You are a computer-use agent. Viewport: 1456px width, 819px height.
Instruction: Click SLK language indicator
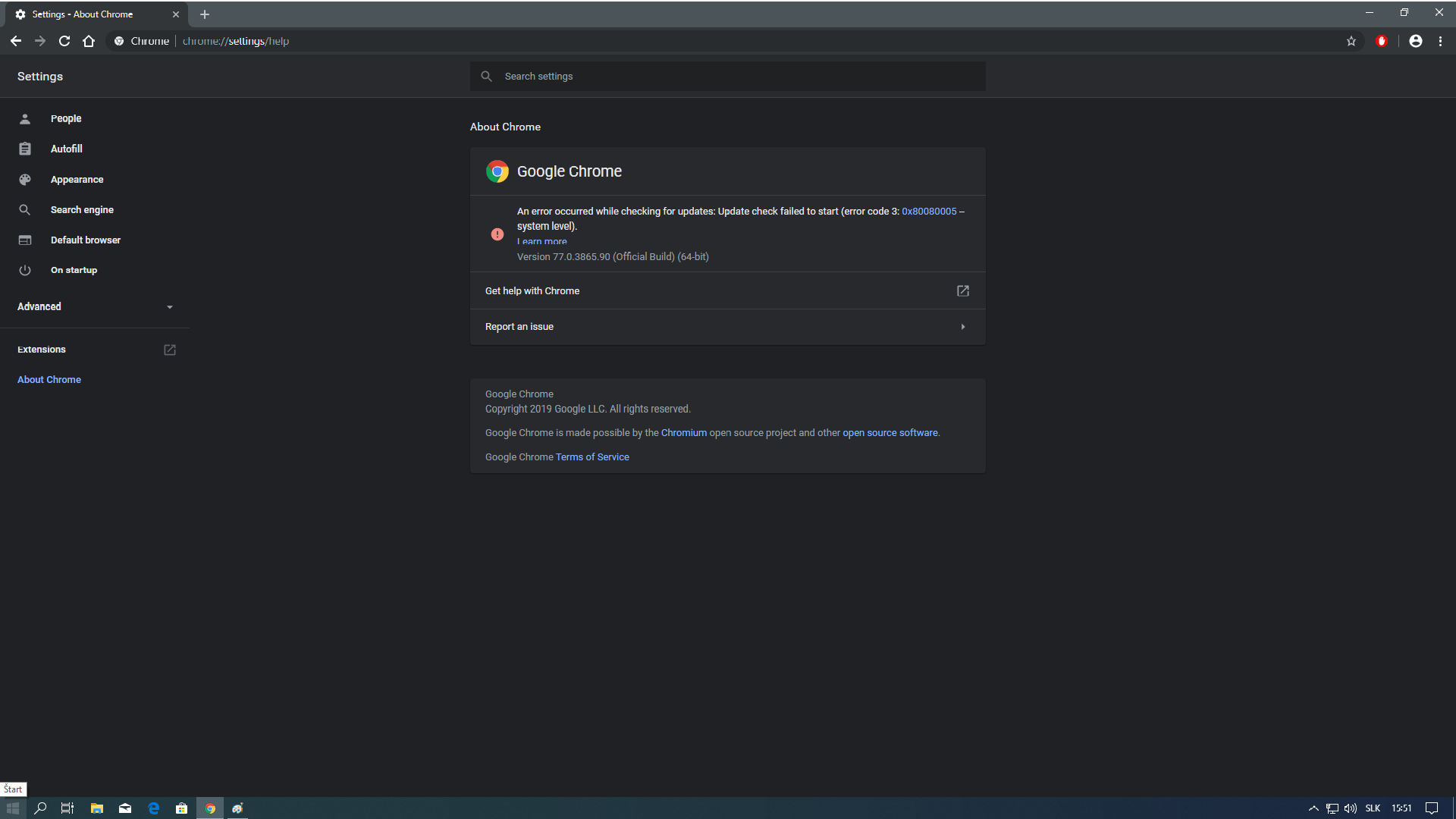[1373, 808]
